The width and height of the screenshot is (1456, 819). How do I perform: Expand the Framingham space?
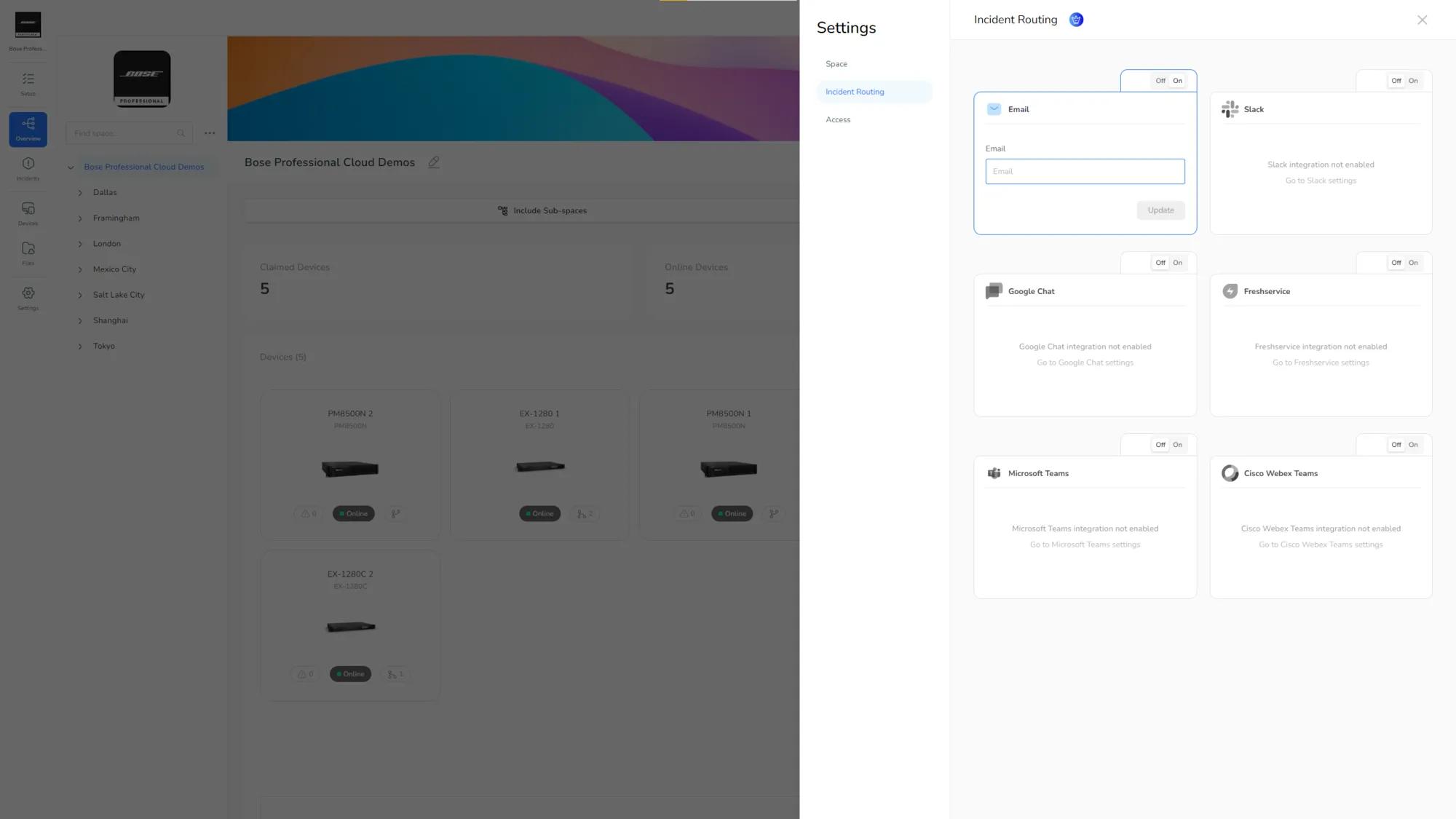coord(80,218)
